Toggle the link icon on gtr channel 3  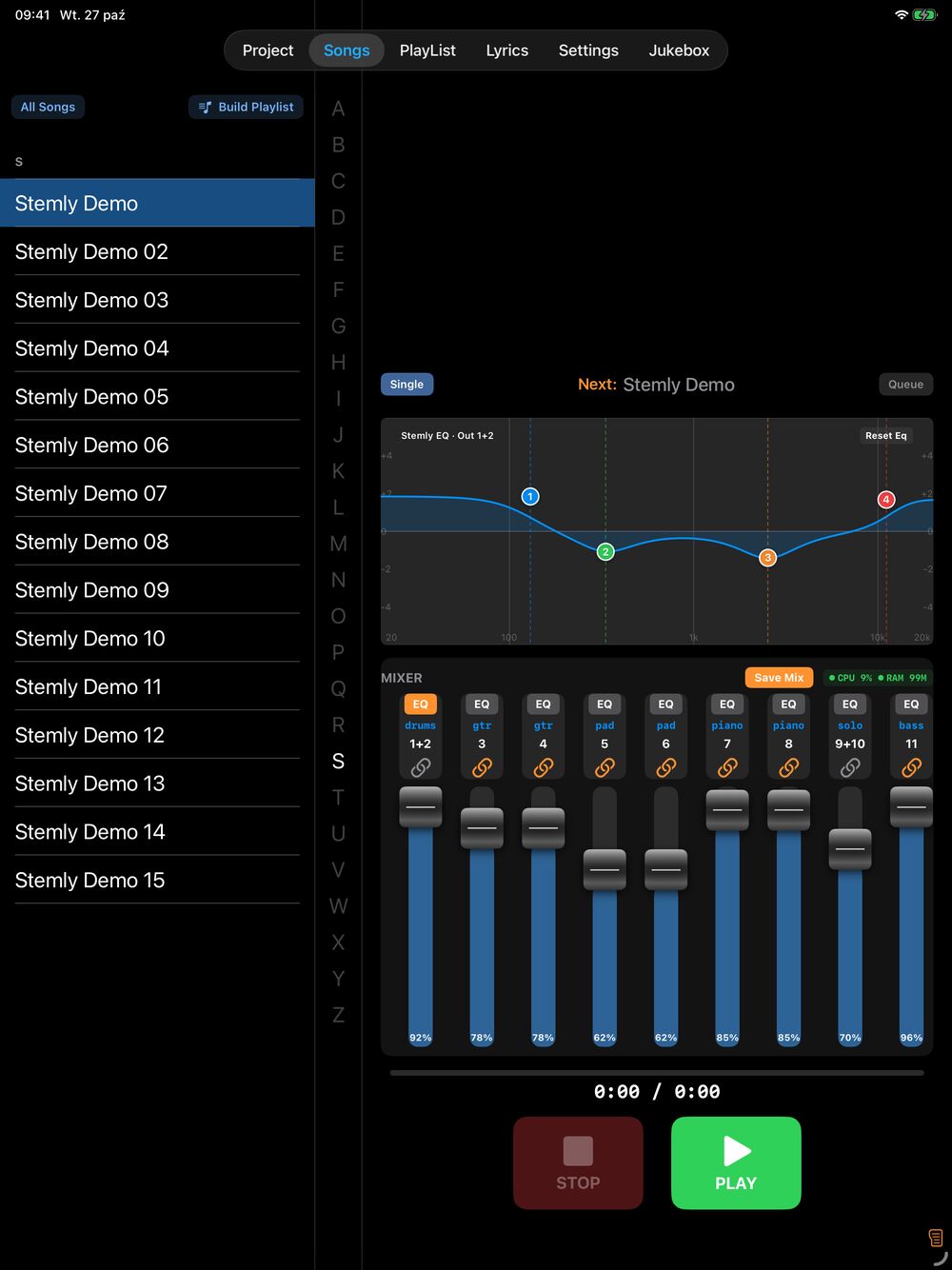point(482,767)
